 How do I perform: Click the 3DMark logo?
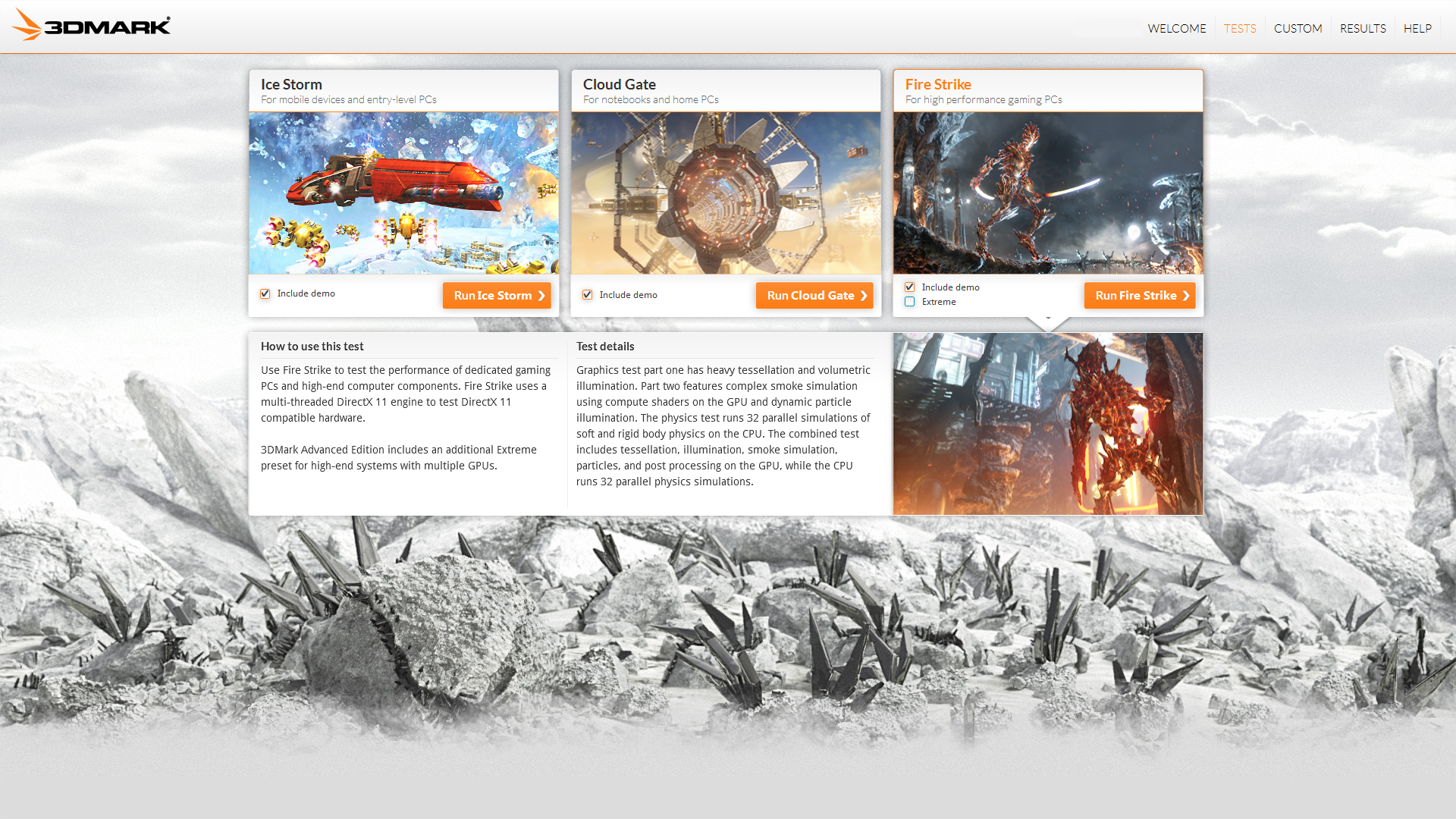pyautogui.click(x=91, y=26)
